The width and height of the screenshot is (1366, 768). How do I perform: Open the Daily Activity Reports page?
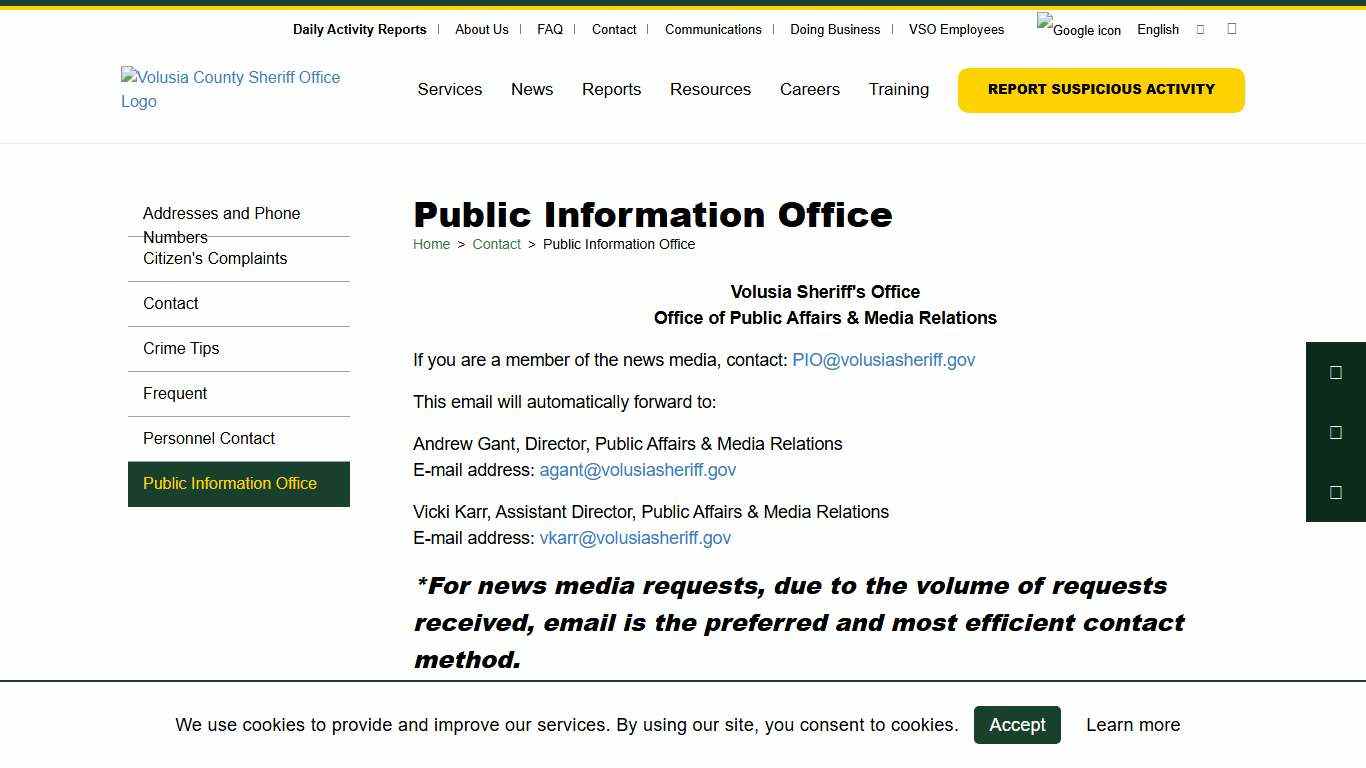pos(359,29)
